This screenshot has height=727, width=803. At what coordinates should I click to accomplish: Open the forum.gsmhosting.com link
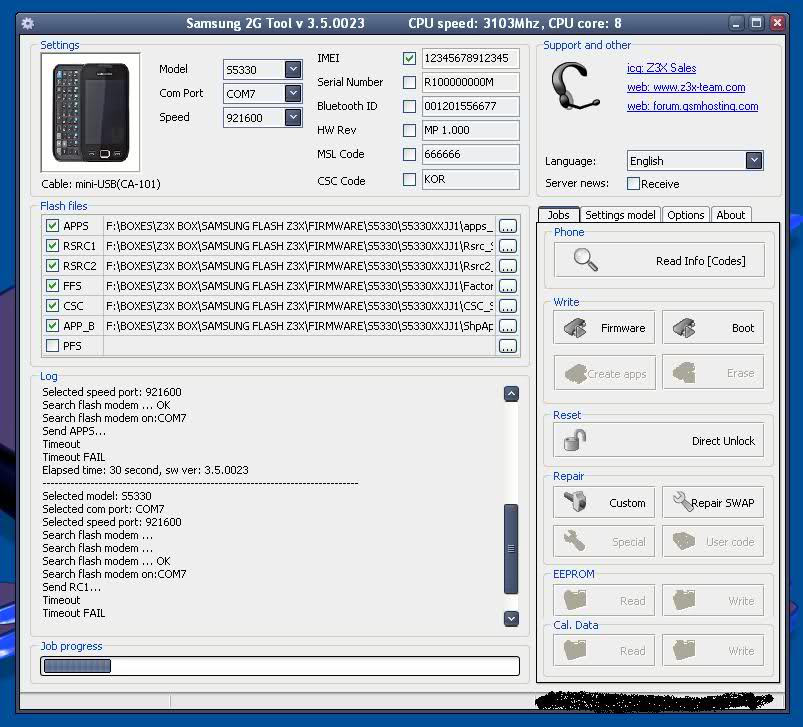pyautogui.click(x=692, y=106)
